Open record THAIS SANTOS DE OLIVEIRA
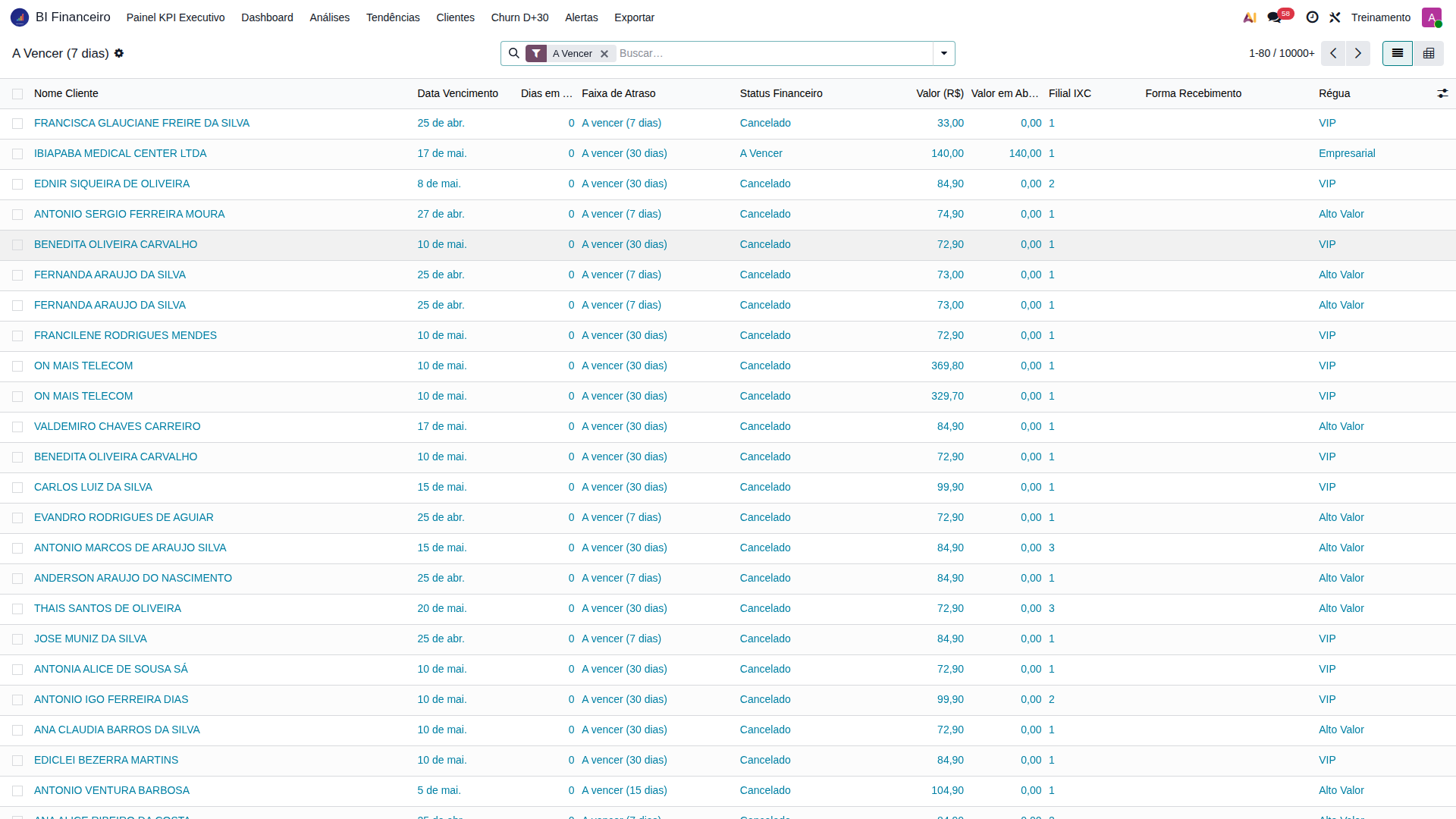This screenshot has height=819, width=1456. click(108, 608)
